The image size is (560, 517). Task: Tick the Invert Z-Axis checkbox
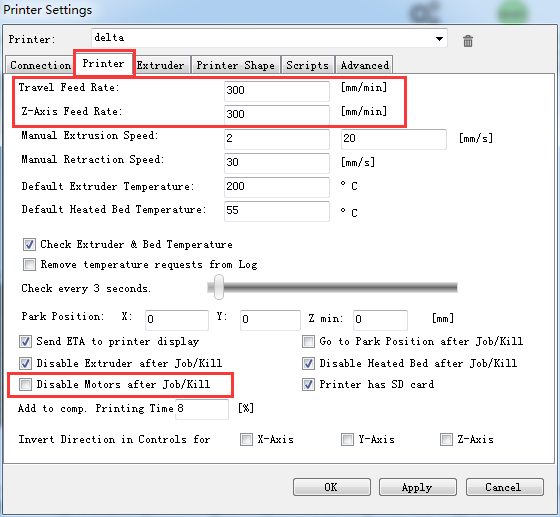[446, 439]
